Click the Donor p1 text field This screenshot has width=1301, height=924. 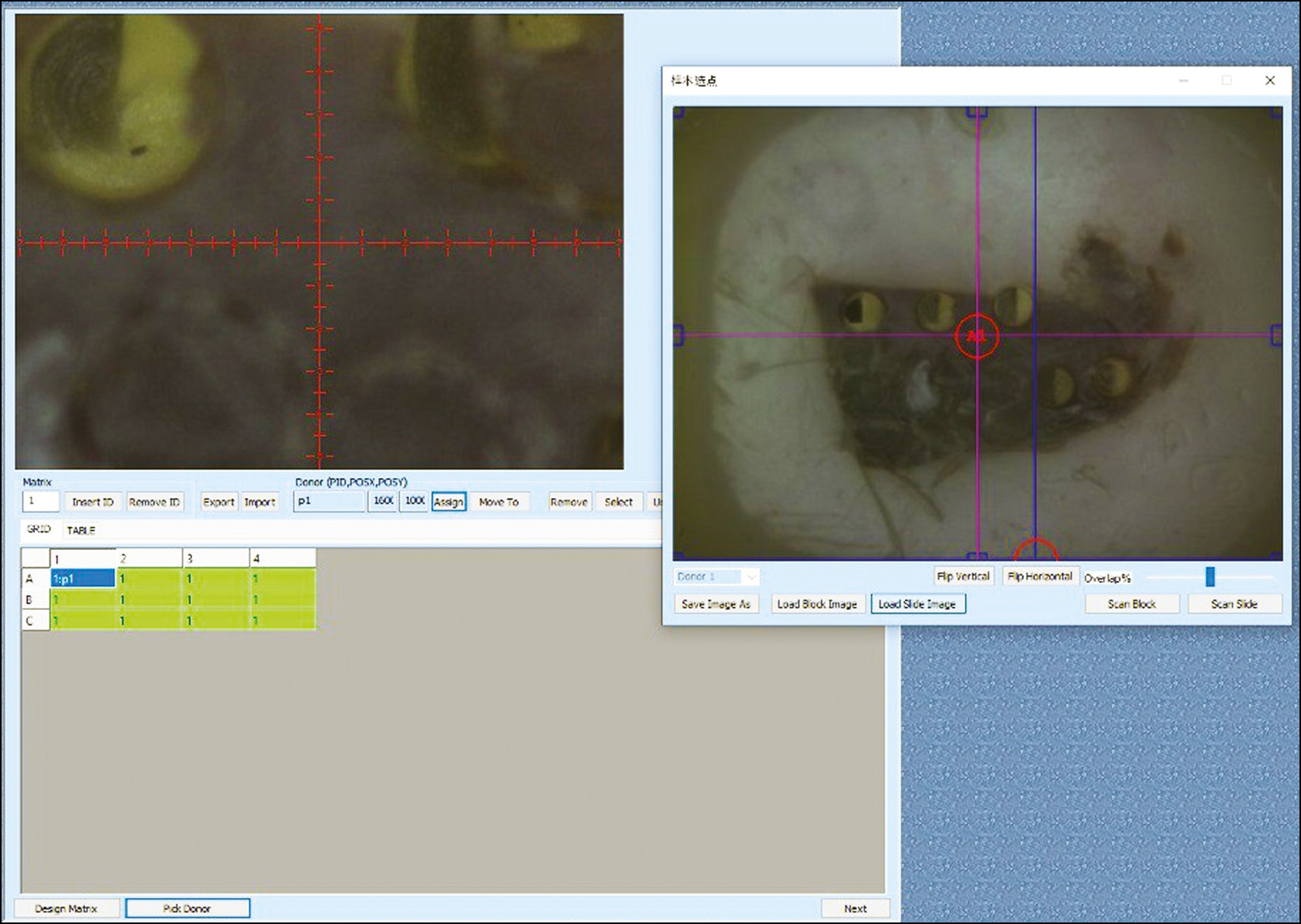point(329,501)
